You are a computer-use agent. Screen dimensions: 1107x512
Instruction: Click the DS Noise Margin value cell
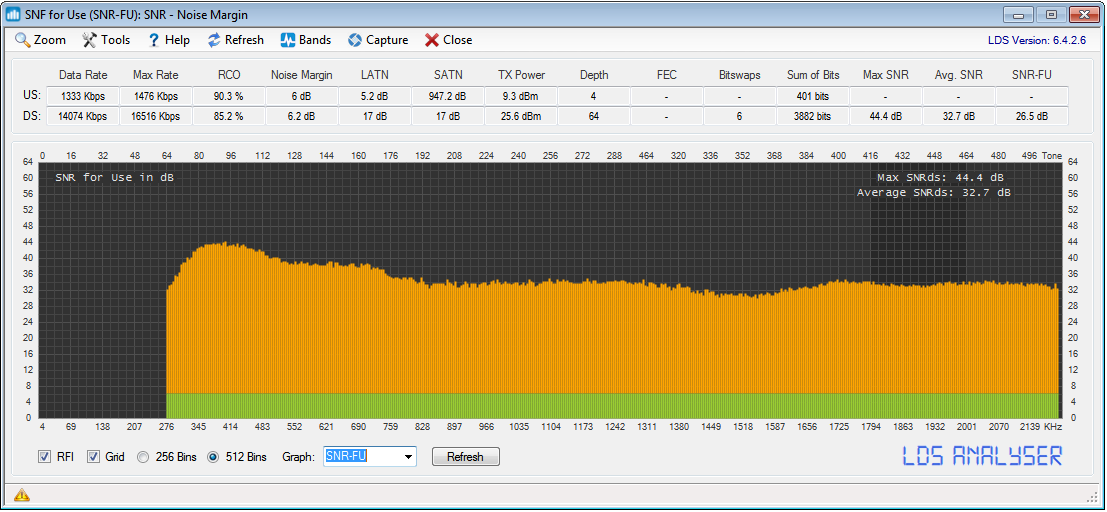[x=303, y=116]
